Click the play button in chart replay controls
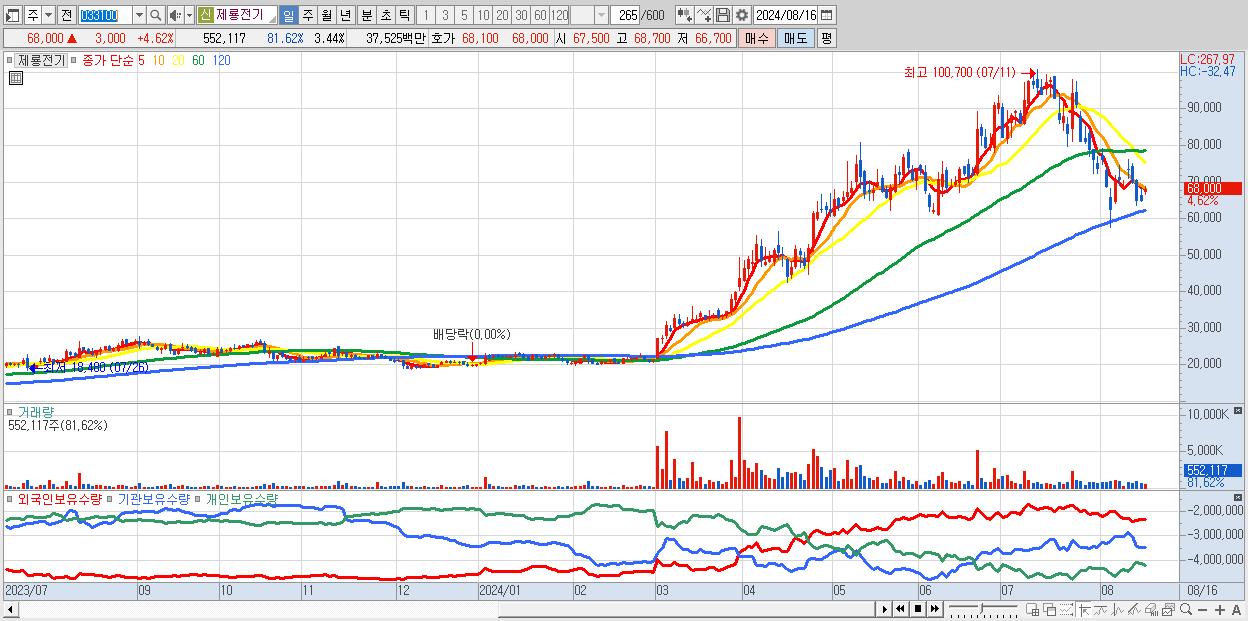 pyautogui.click(x=884, y=609)
